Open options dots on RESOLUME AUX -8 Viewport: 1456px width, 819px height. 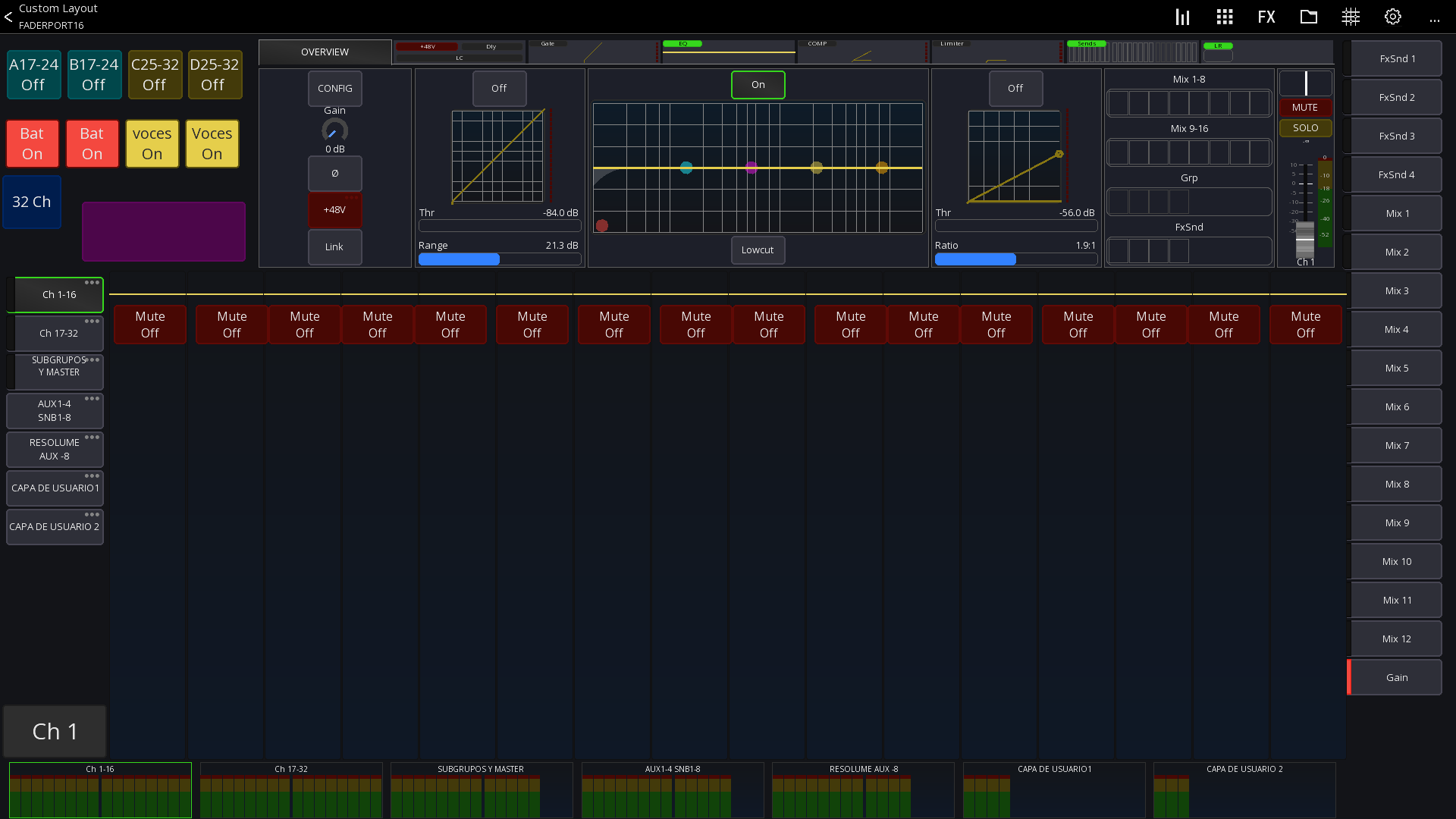pos(92,438)
